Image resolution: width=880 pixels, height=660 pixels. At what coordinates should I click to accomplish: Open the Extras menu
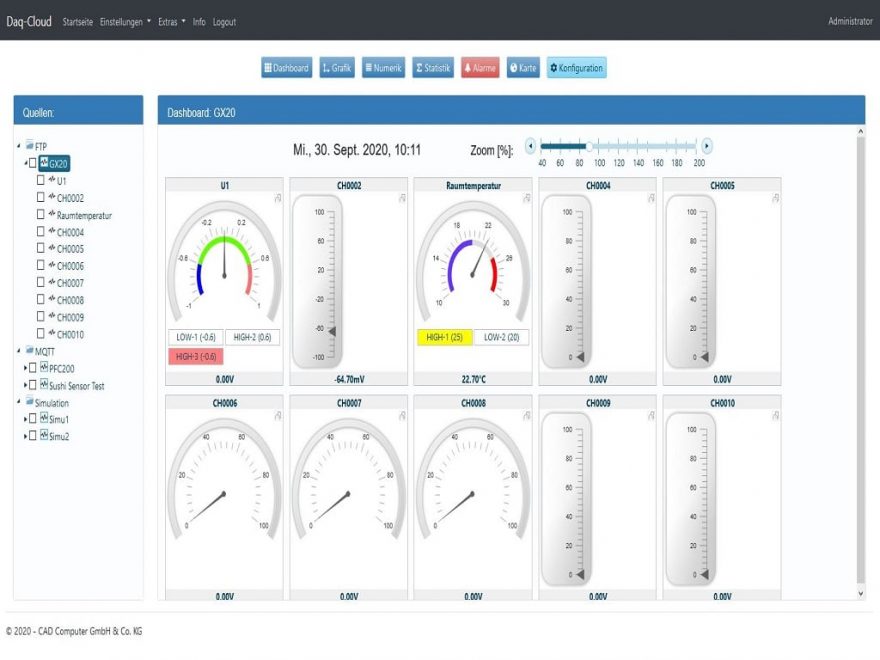[169, 21]
